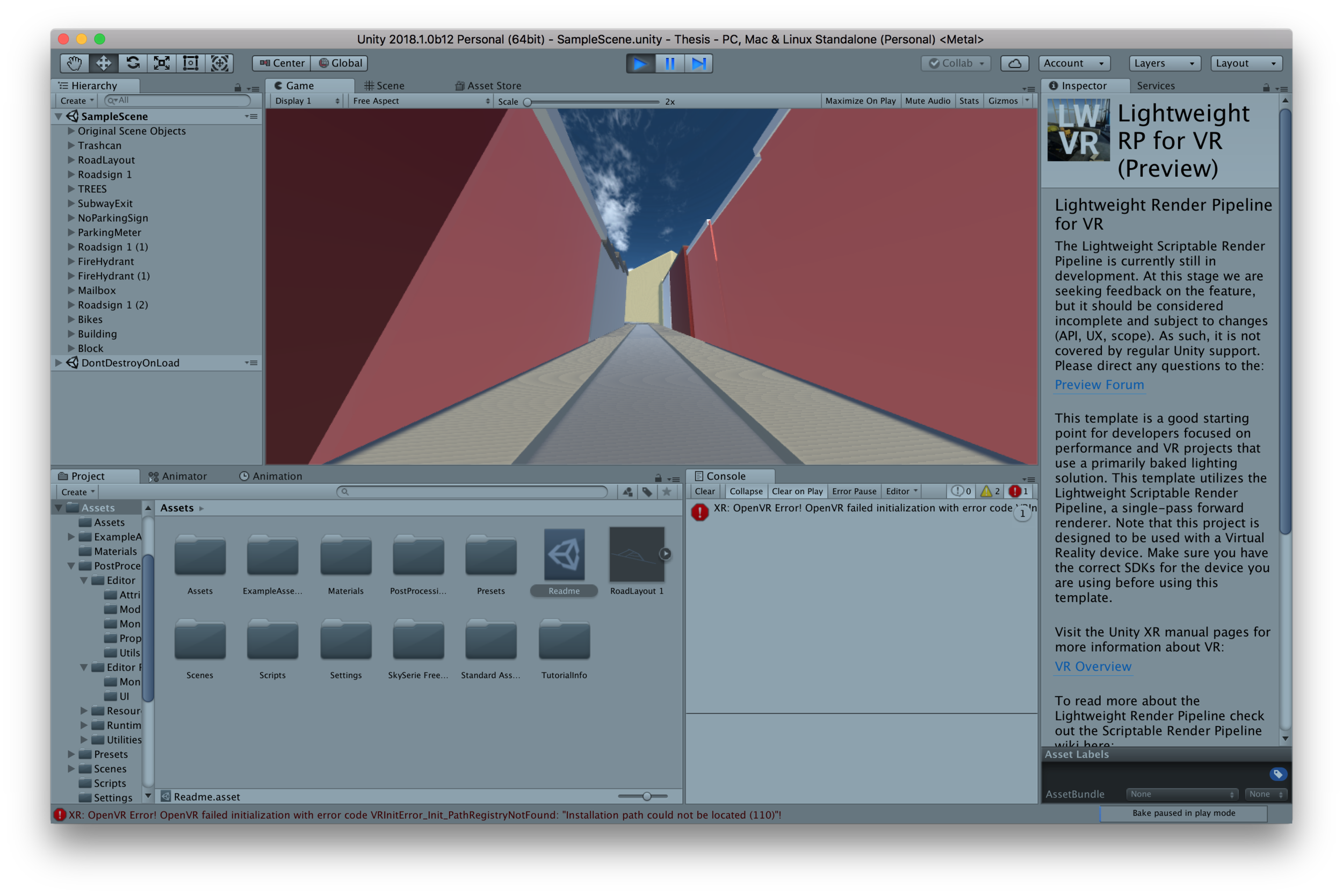Select the Move tool

click(104, 63)
